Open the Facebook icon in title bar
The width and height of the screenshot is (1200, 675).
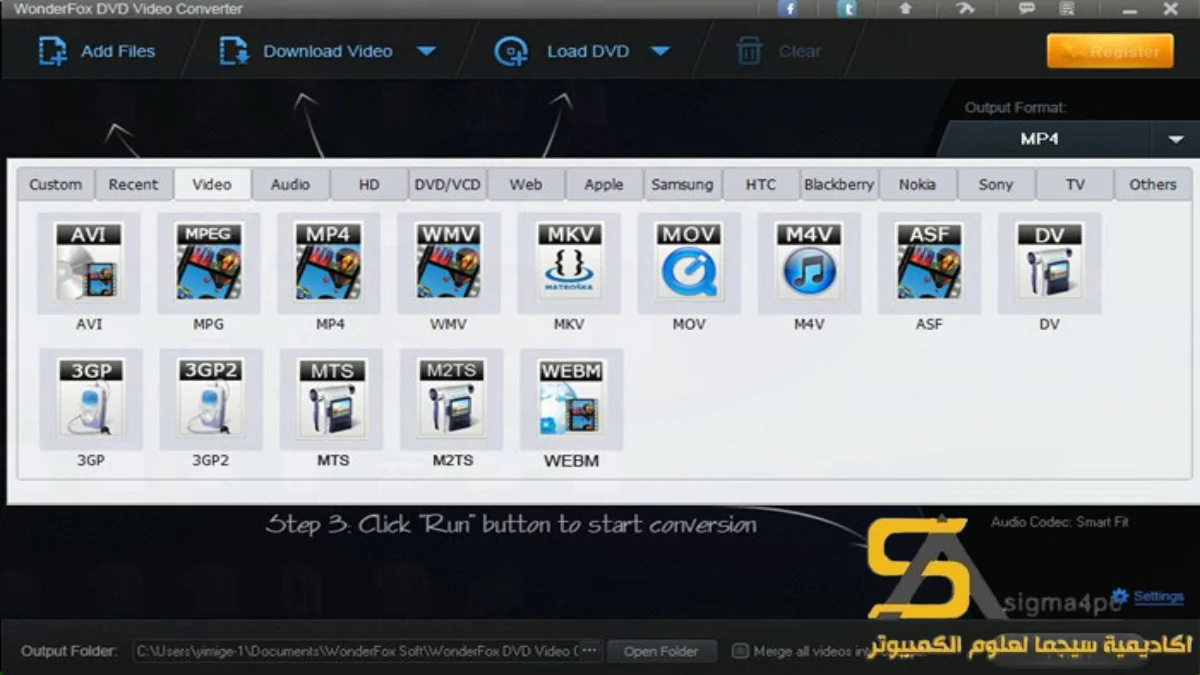click(x=788, y=8)
